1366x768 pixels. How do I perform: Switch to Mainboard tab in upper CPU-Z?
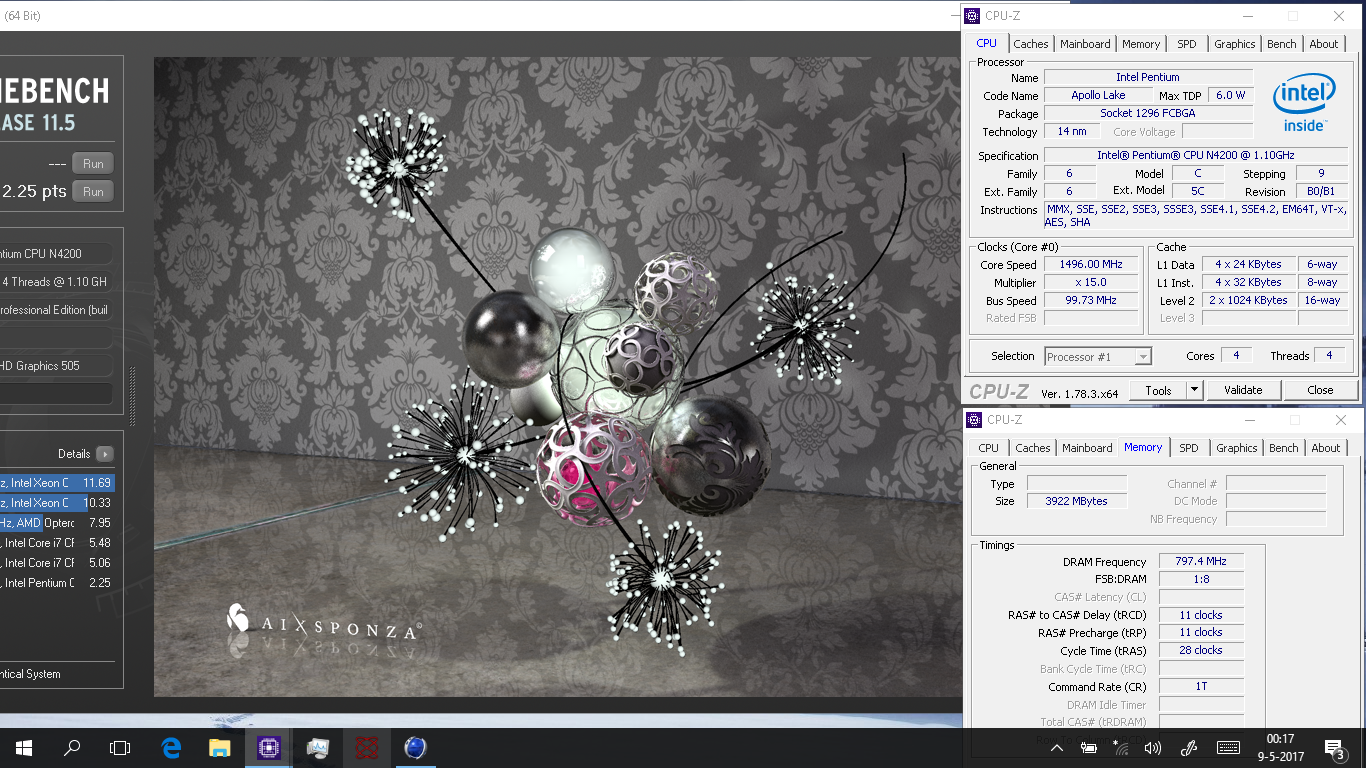[x=1085, y=44]
